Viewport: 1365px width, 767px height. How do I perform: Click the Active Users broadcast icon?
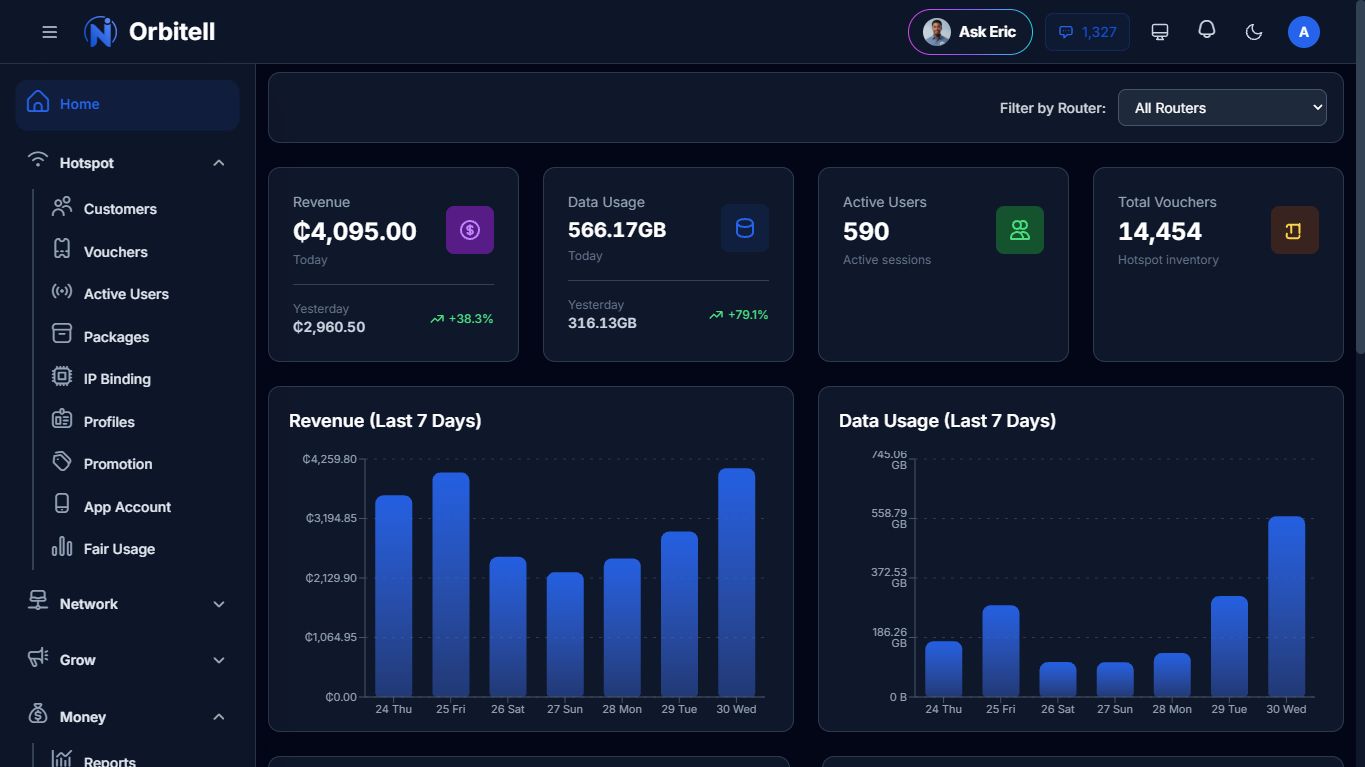(x=62, y=292)
